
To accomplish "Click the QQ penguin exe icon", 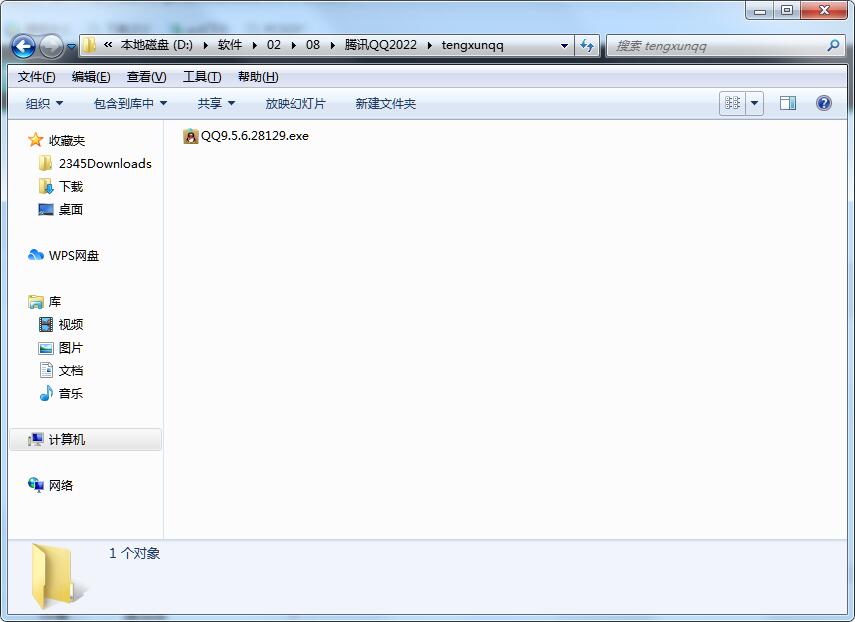I will 190,136.
